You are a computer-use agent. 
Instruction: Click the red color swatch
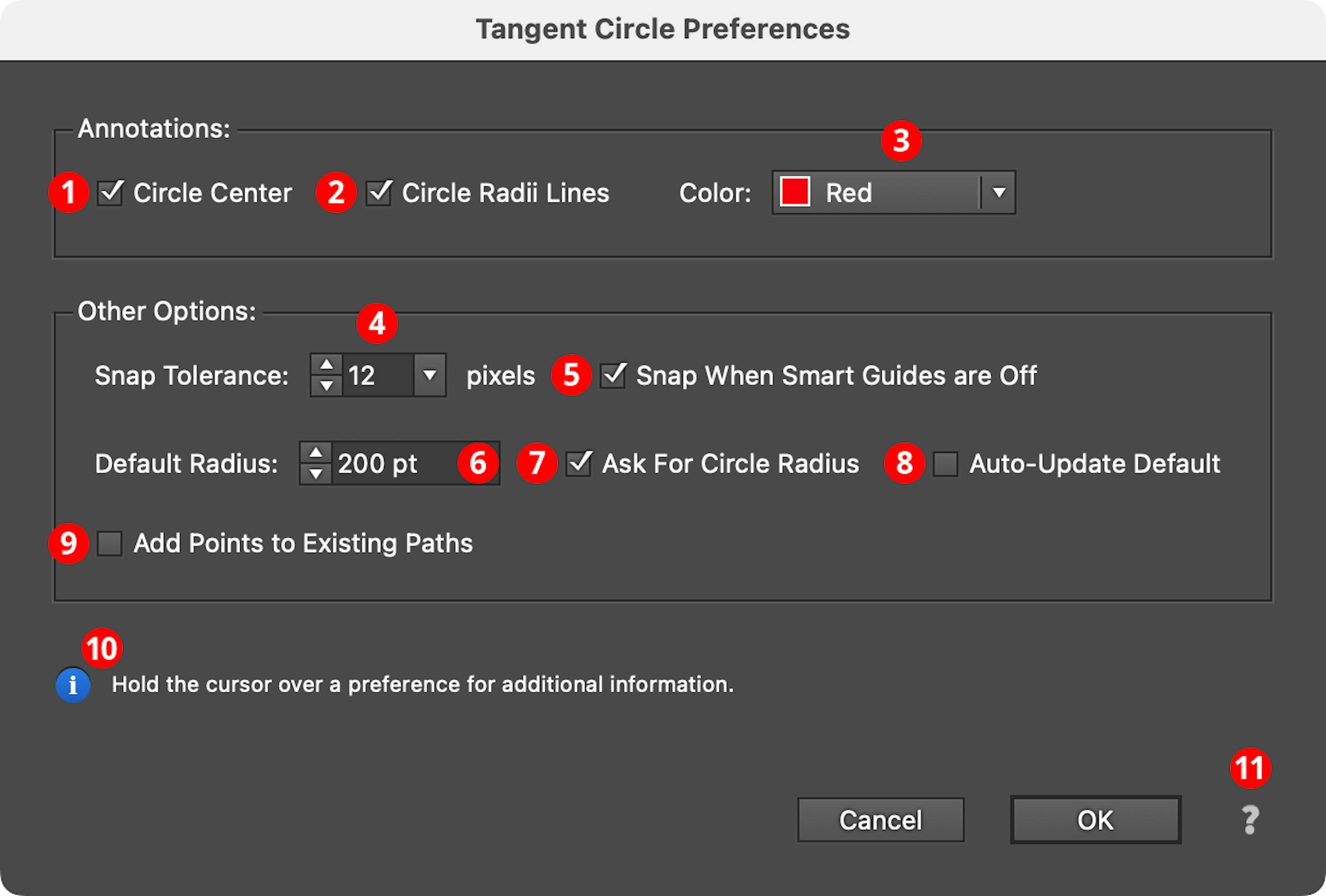[x=794, y=192]
